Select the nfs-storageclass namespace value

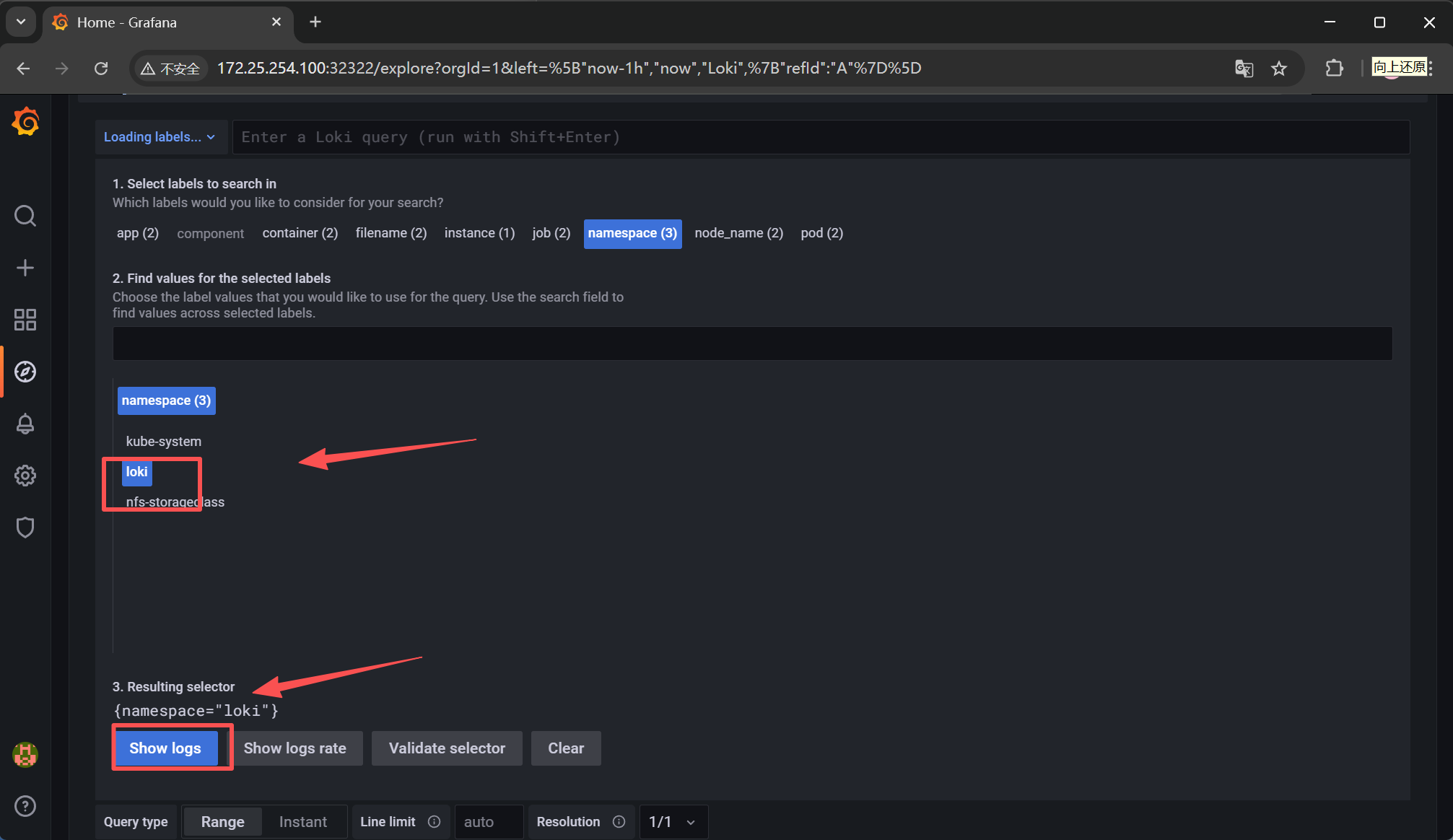(x=175, y=502)
